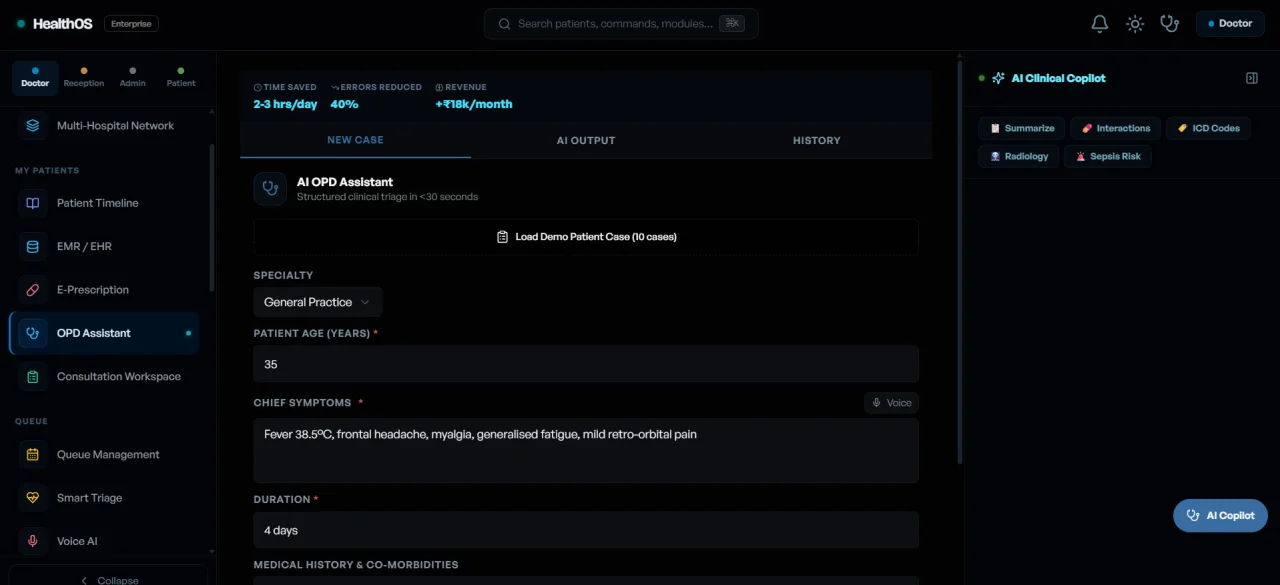1280x585 pixels.
Task: Click the "MY PATIENTS" section heading
Action: pyautogui.click(x=47, y=171)
